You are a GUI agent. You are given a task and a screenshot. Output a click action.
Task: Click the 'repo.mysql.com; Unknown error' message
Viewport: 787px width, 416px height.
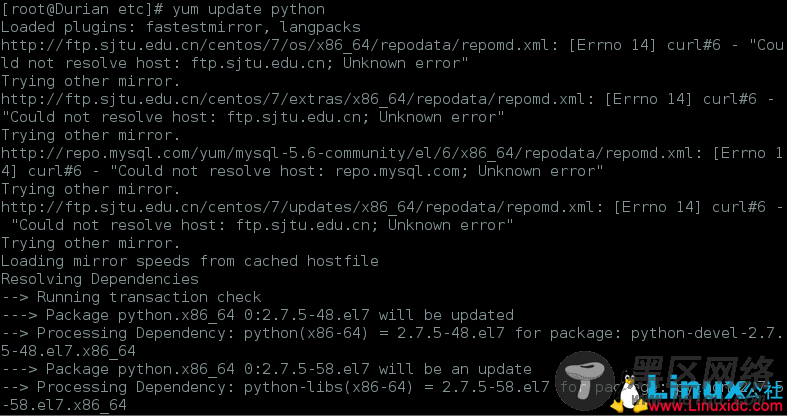469,172
